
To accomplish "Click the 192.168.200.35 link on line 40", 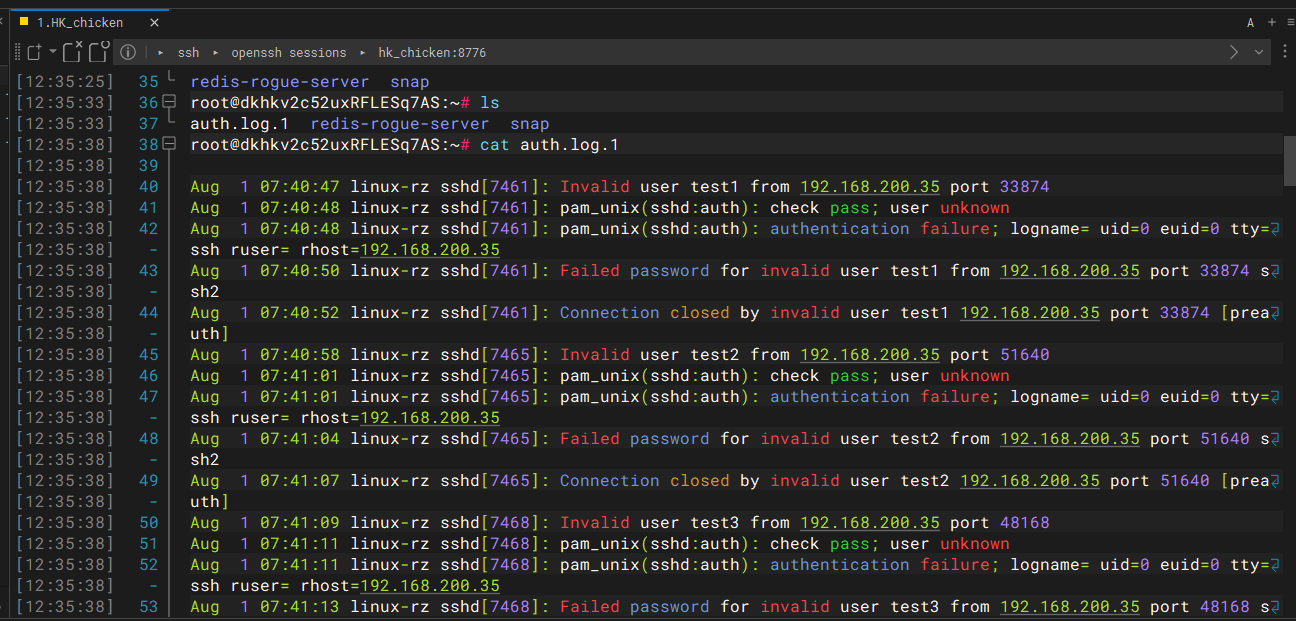I will point(869,186).
